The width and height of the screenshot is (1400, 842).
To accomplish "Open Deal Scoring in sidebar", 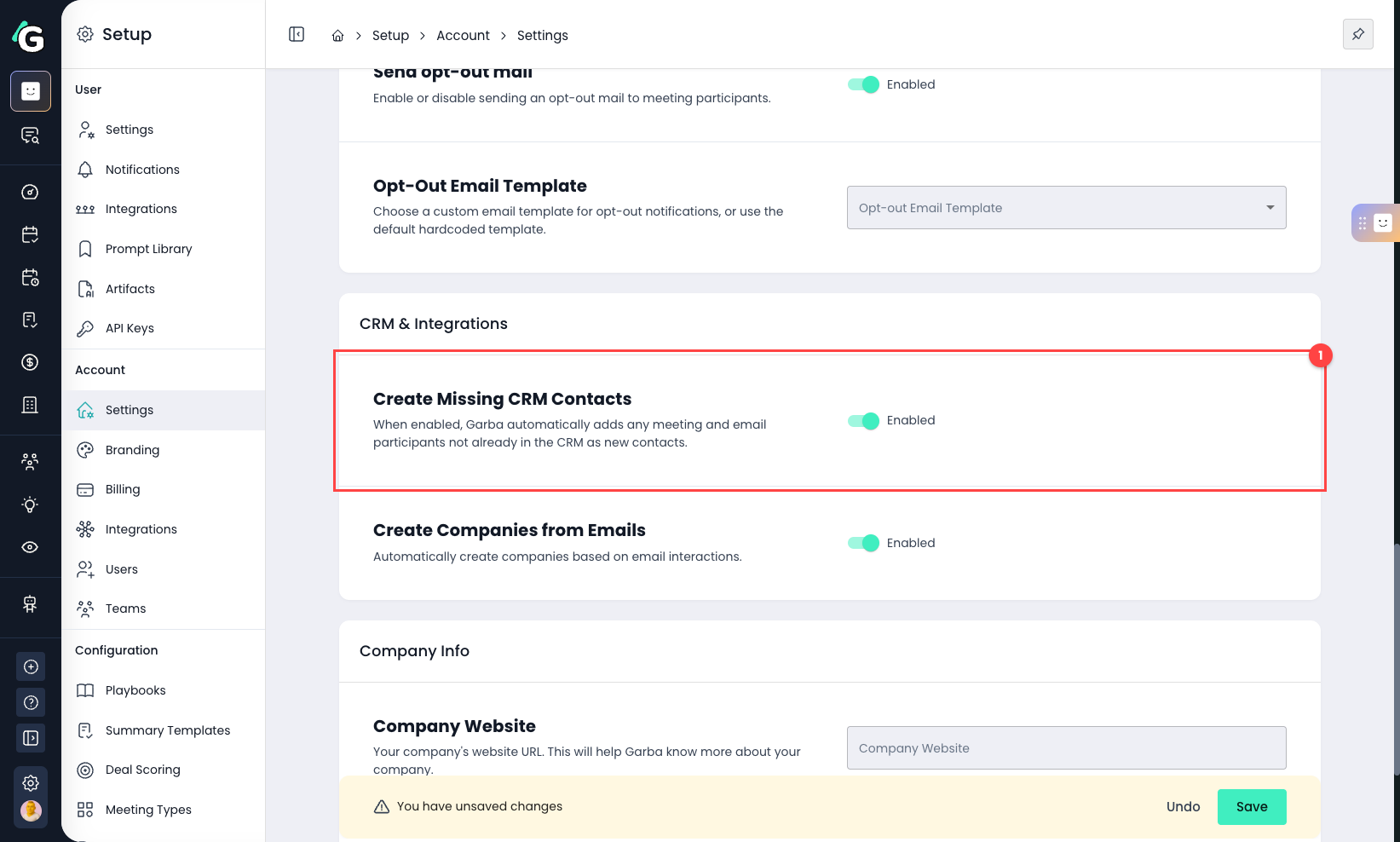I will click(x=164, y=770).
